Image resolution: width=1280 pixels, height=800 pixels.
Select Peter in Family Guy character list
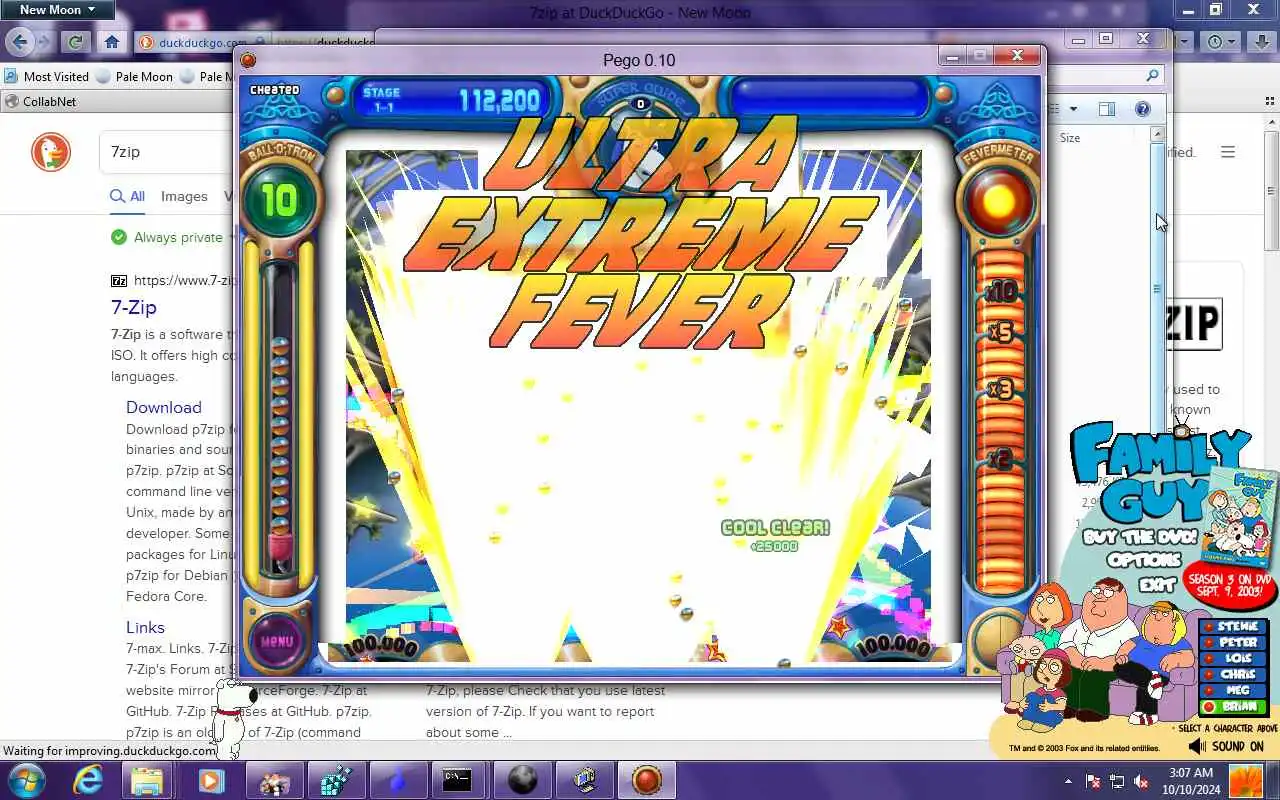pos(1234,643)
